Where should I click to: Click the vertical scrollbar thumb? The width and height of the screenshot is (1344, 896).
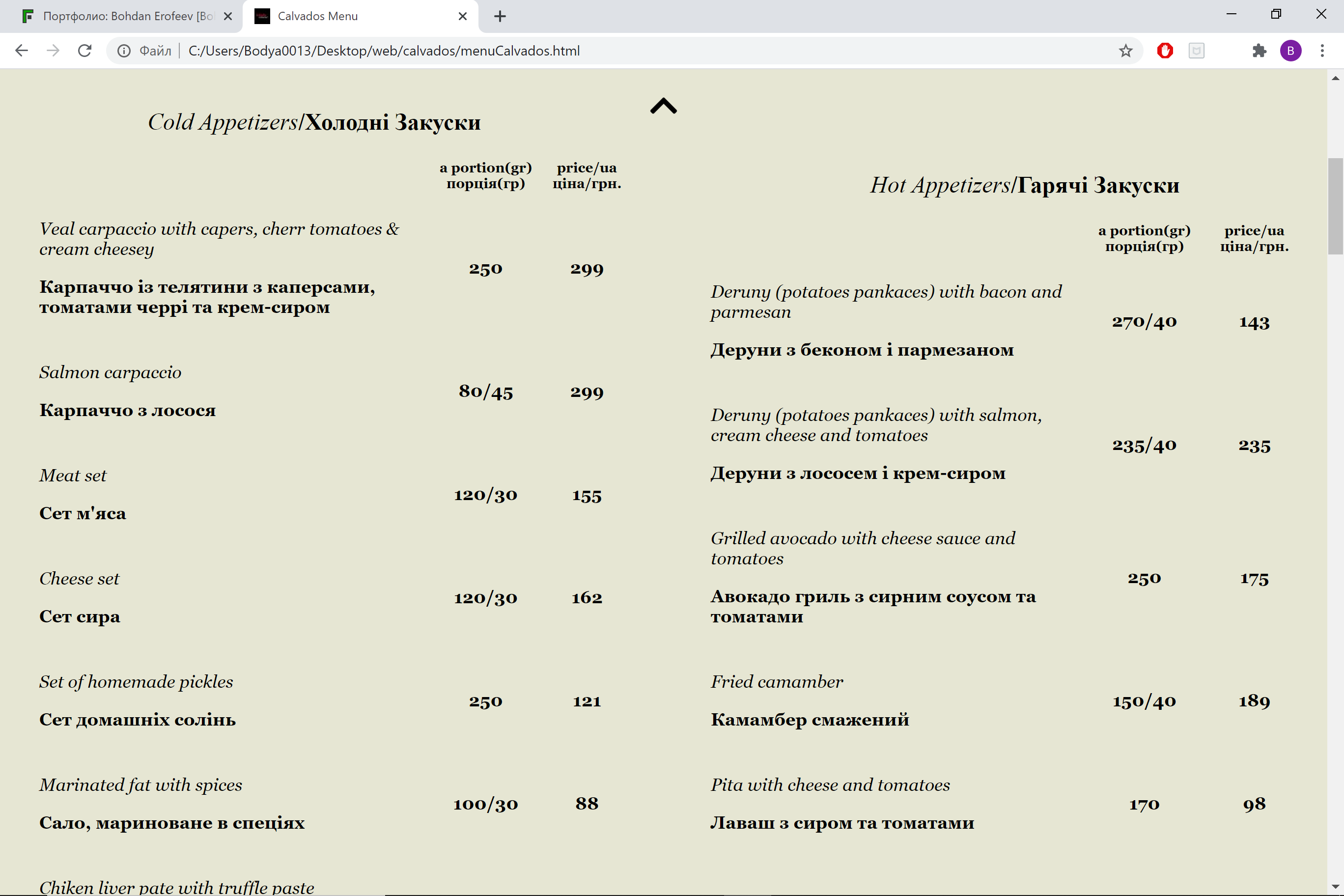pyautogui.click(x=1336, y=206)
